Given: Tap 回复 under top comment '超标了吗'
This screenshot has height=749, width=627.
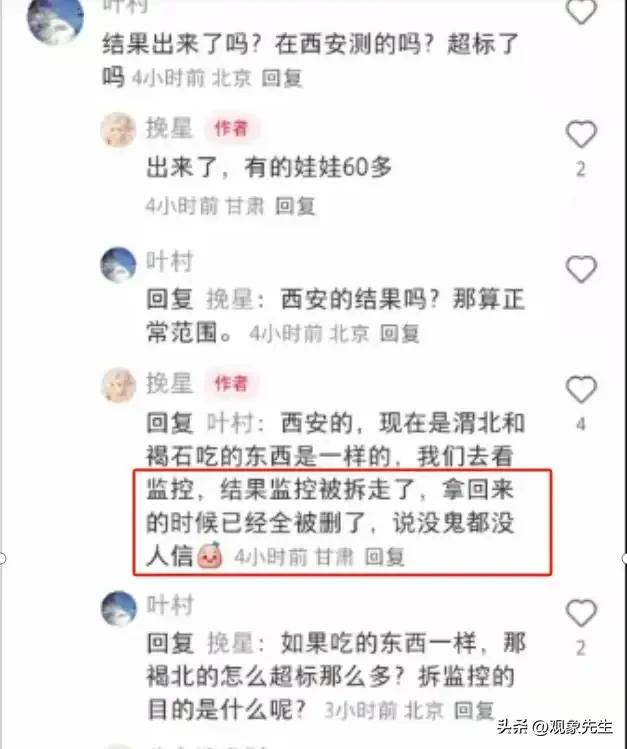Looking at the screenshot, I should (282, 77).
